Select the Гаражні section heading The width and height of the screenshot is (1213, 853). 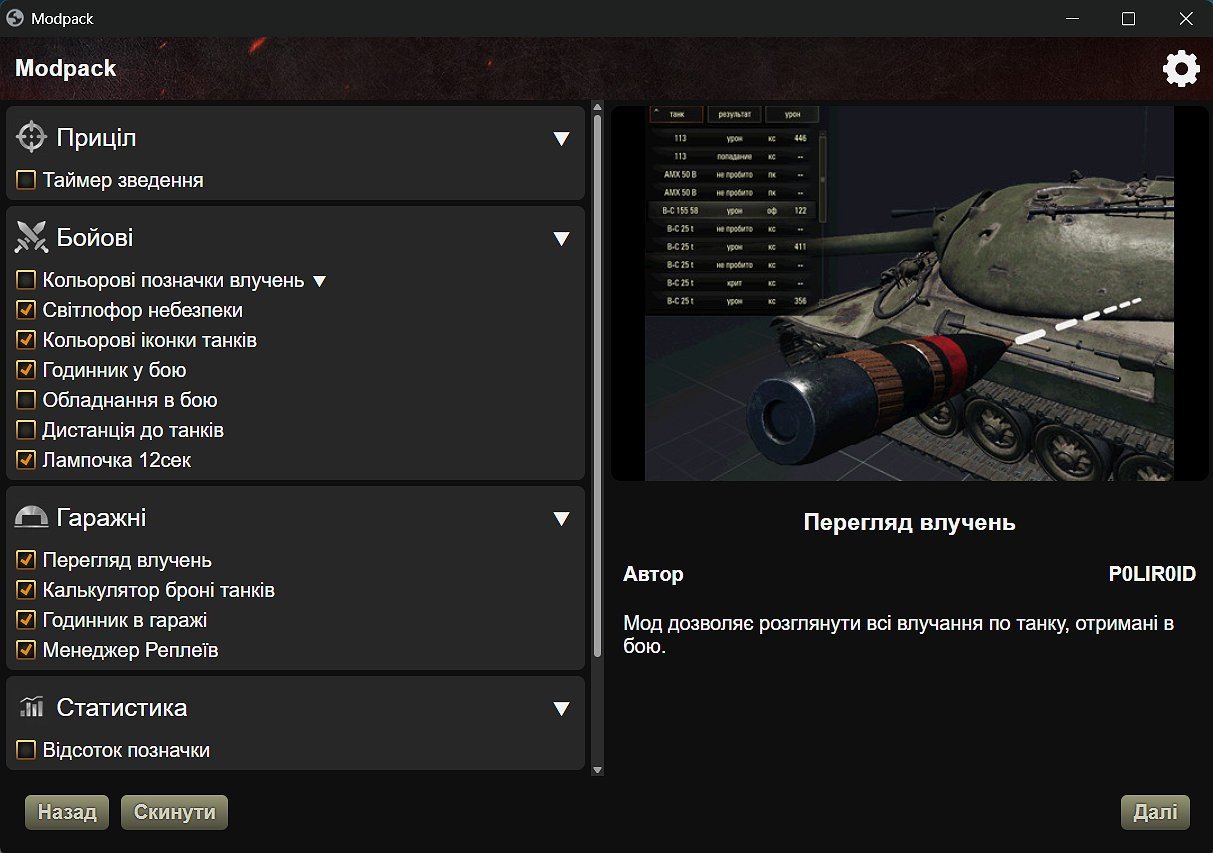point(102,518)
